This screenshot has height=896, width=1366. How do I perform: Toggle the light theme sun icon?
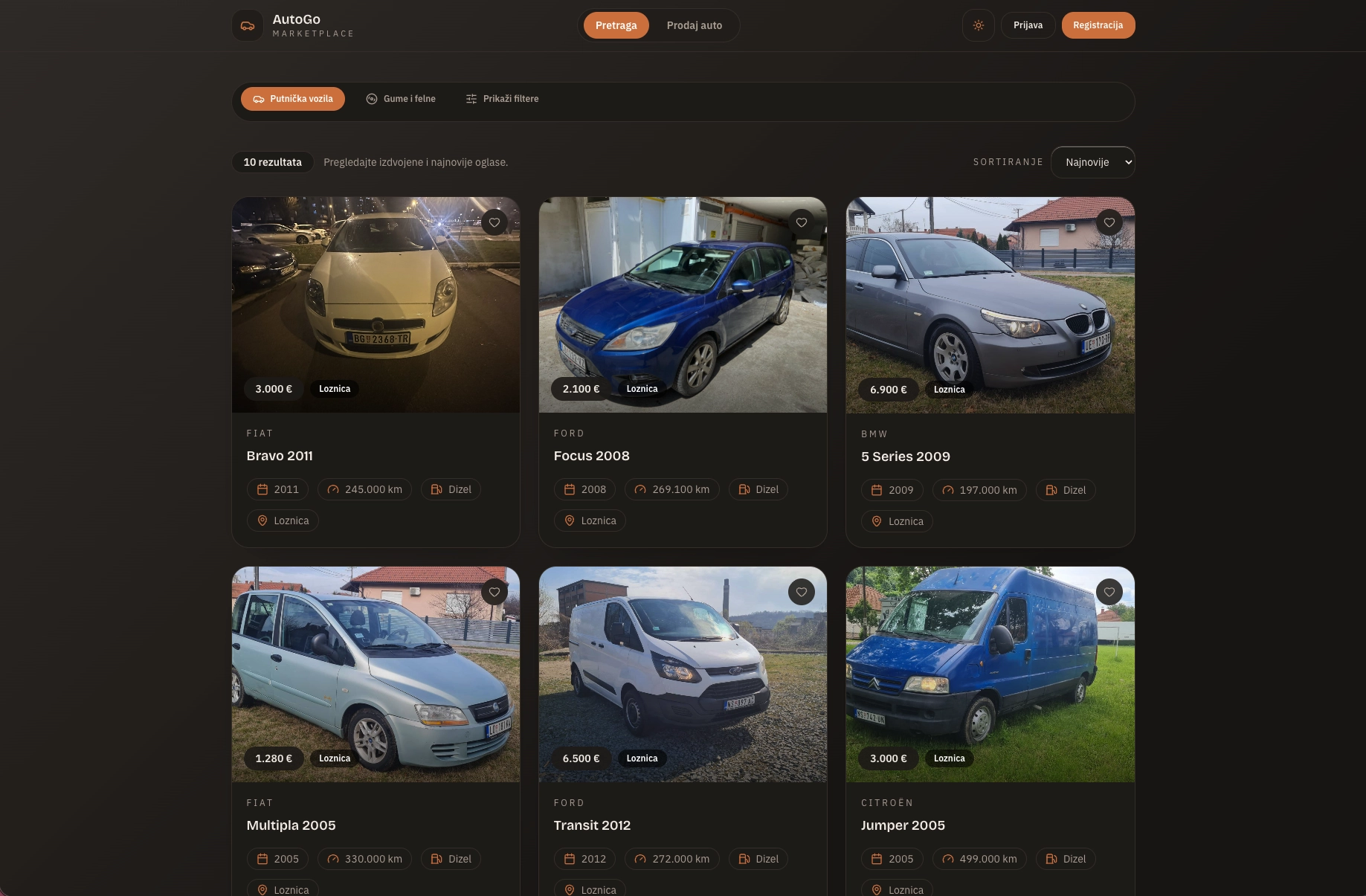[979, 25]
